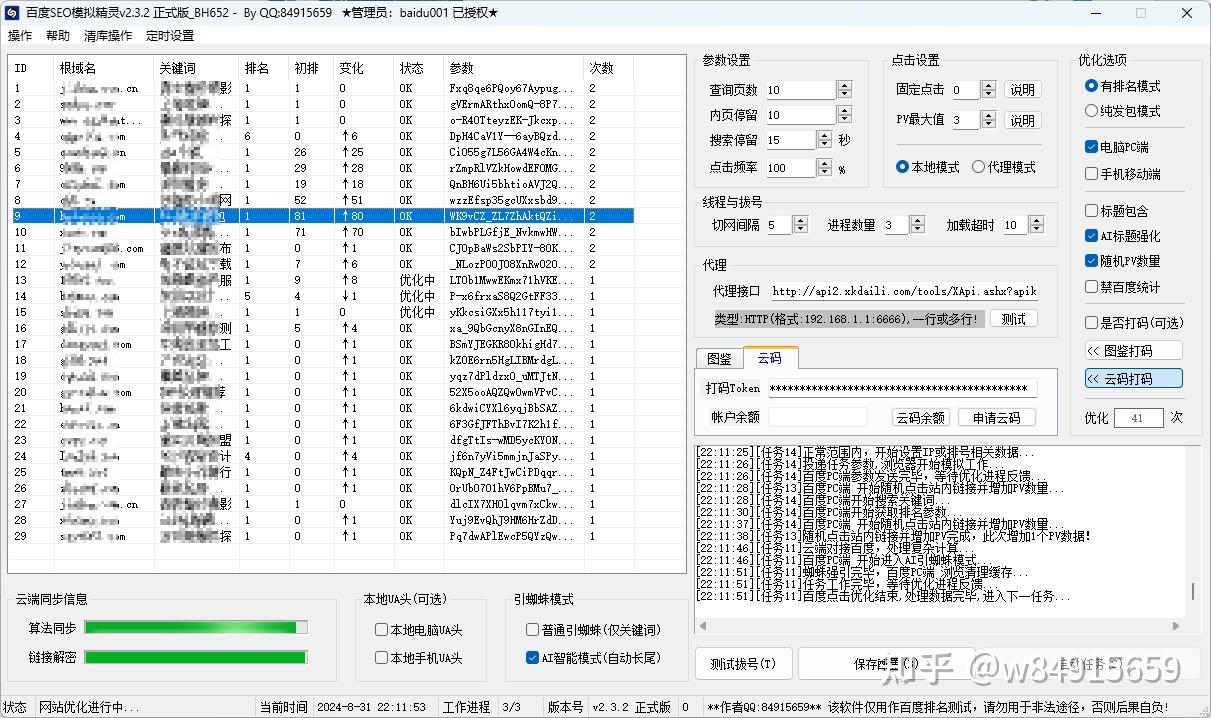Click the 工作进程 value 3/3

(511, 707)
